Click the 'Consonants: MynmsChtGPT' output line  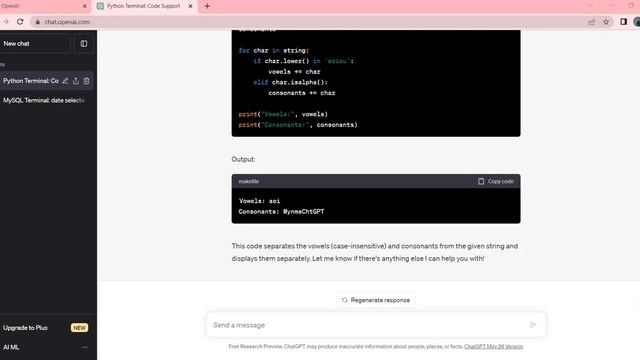pos(281,211)
